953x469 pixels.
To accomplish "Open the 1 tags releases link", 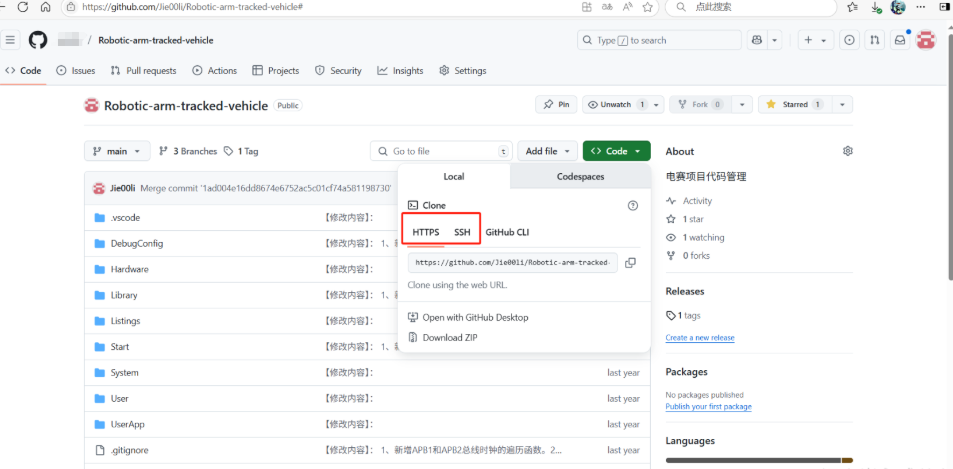I will (683, 315).
